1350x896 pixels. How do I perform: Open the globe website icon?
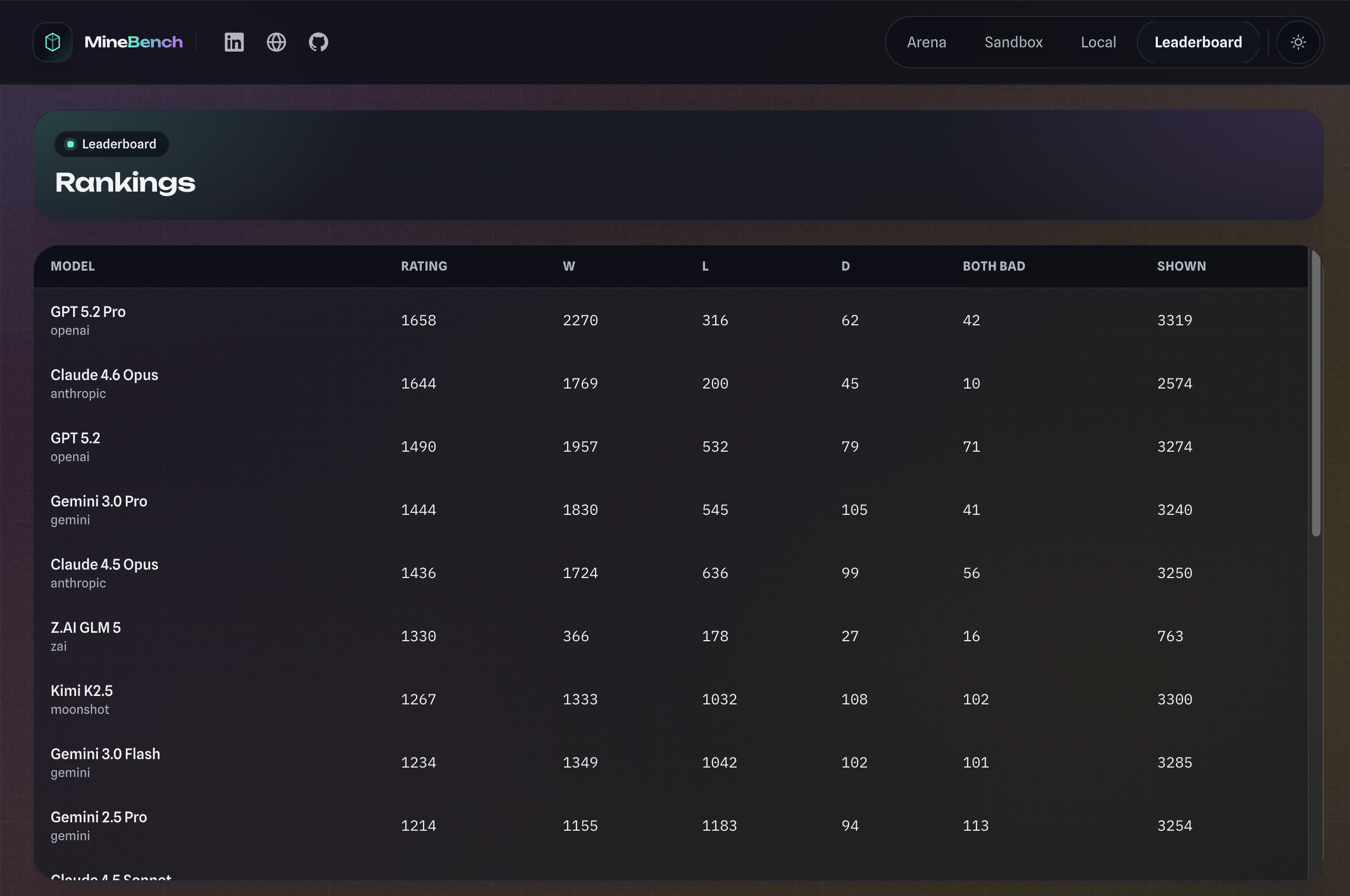pyautogui.click(x=276, y=42)
